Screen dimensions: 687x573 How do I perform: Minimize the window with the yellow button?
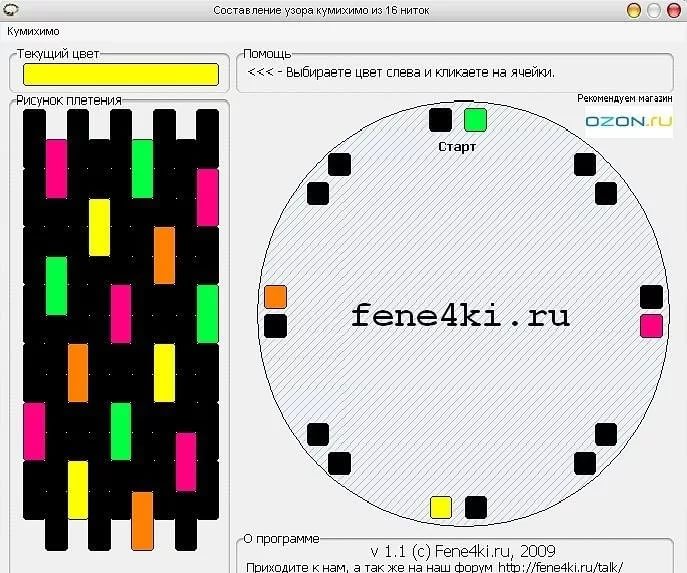pyautogui.click(x=634, y=10)
